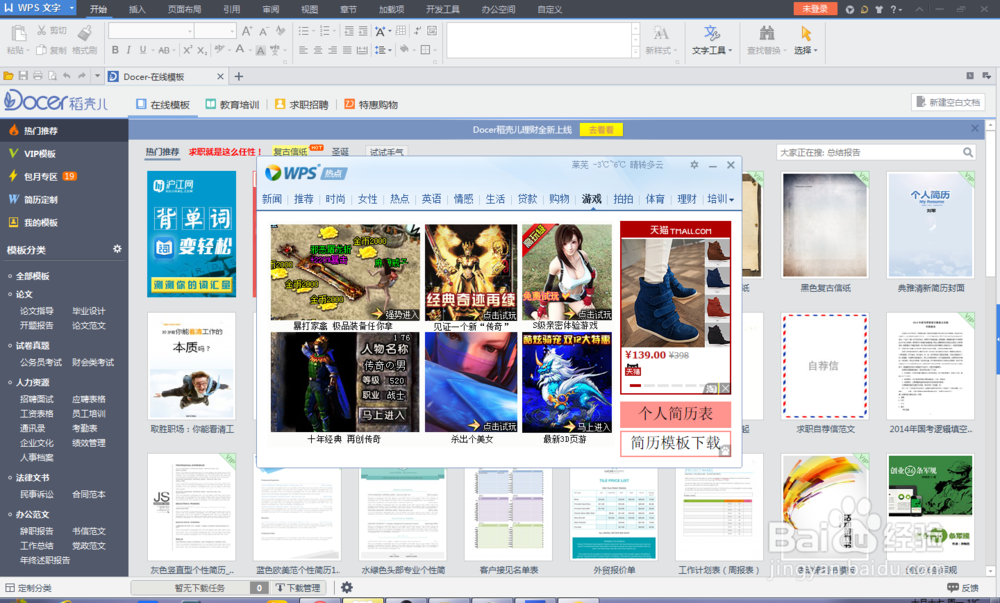1000x603 pixels.
Task: Open the WPS 文字 application menu dropdown
Action: coord(71,8)
